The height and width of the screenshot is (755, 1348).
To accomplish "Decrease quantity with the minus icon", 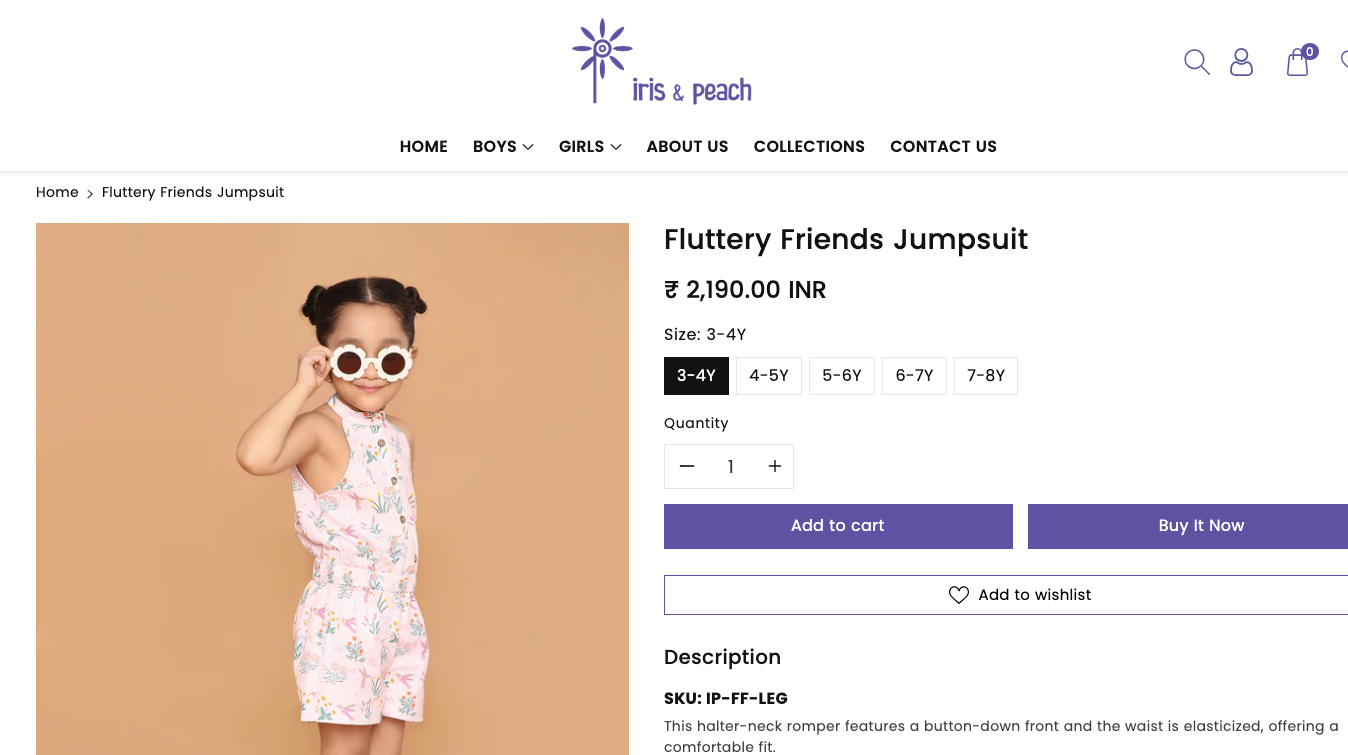I will 687,466.
